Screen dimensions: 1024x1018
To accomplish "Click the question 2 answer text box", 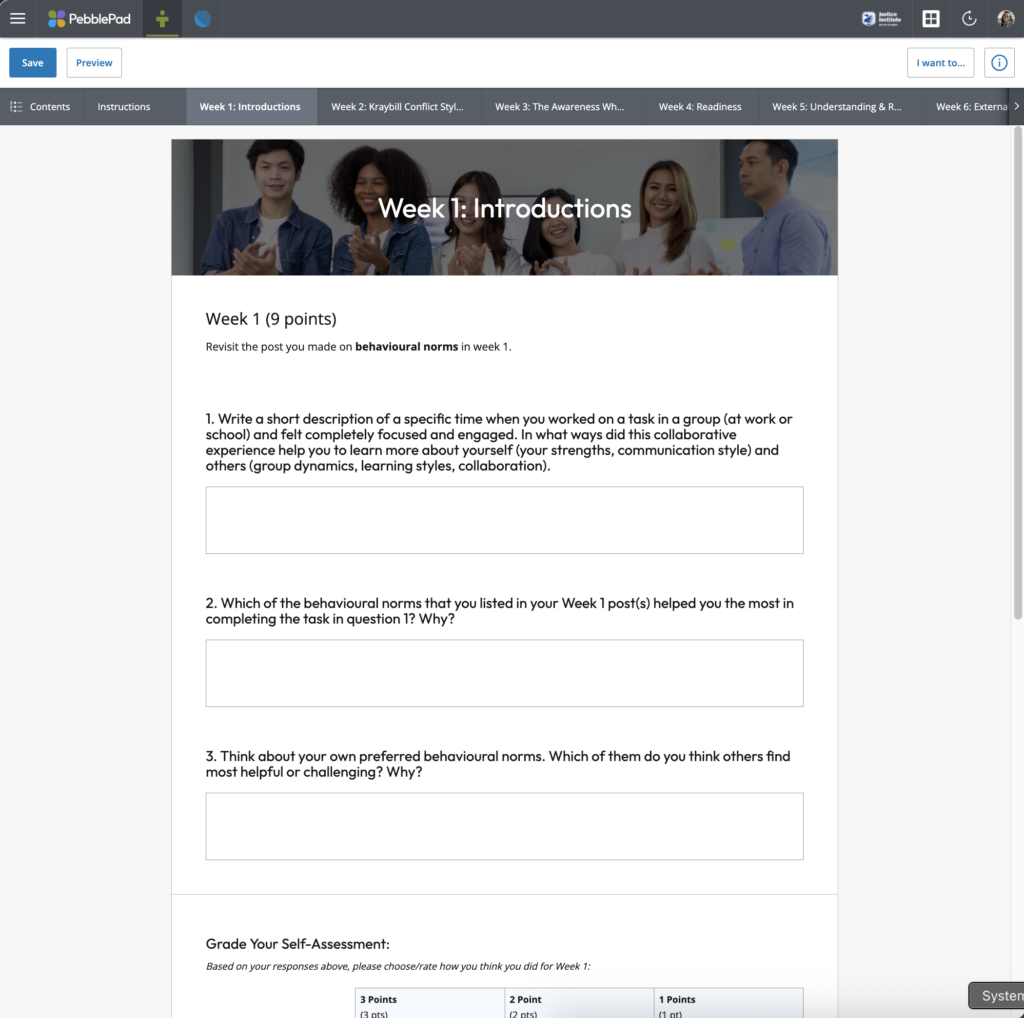I will point(504,673).
